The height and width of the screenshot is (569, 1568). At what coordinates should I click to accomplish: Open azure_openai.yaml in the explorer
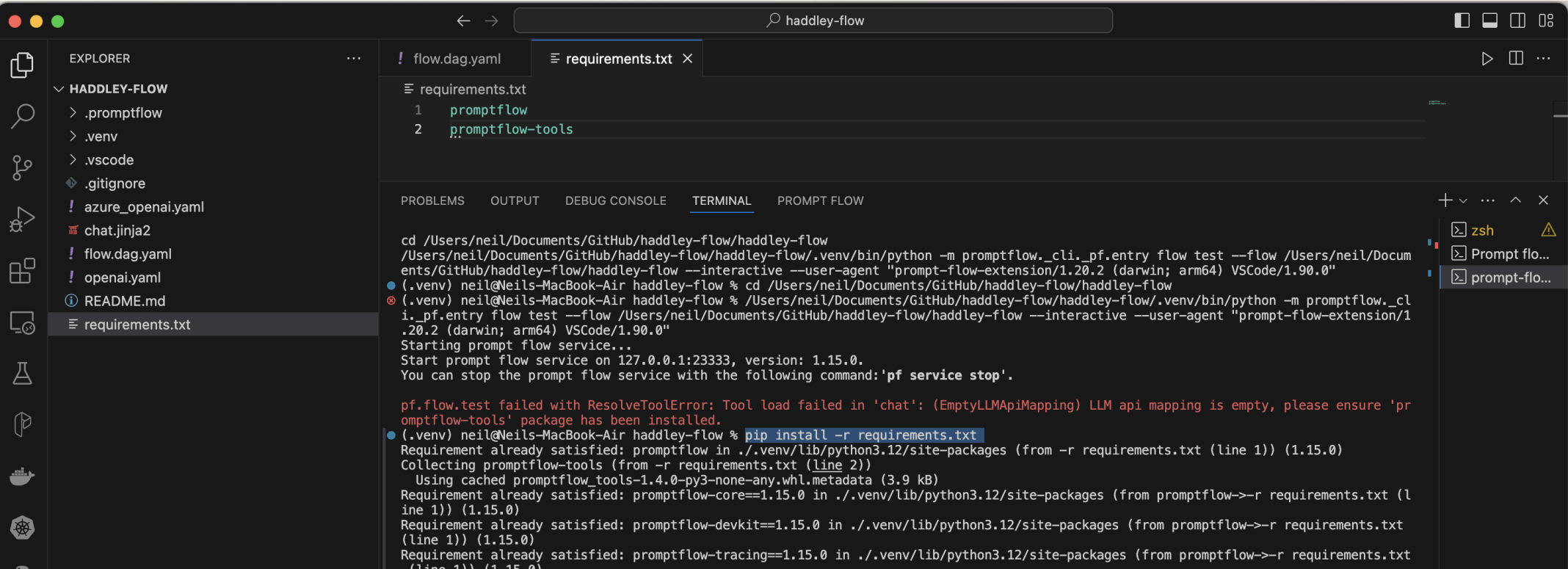click(x=144, y=207)
